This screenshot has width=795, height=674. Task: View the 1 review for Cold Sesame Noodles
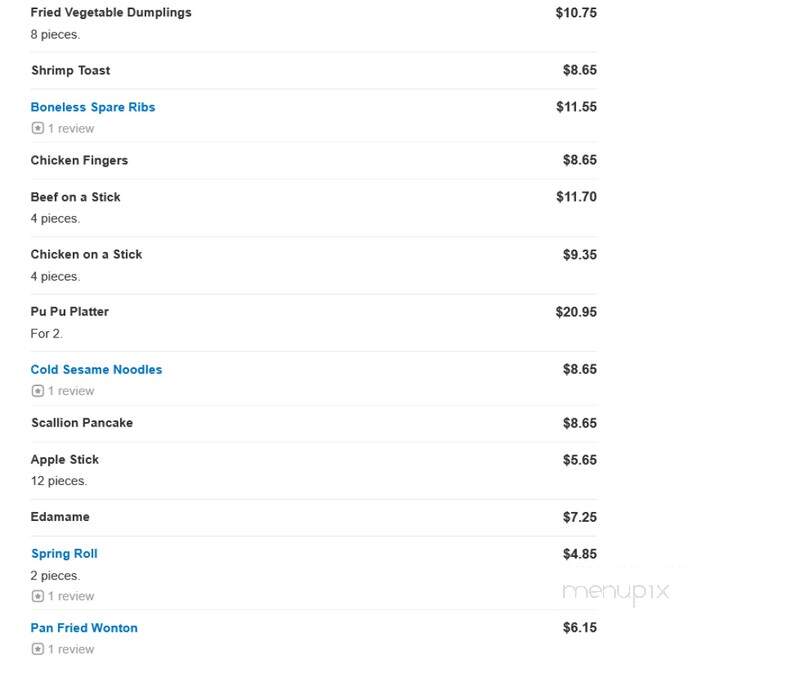click(71, 391)
